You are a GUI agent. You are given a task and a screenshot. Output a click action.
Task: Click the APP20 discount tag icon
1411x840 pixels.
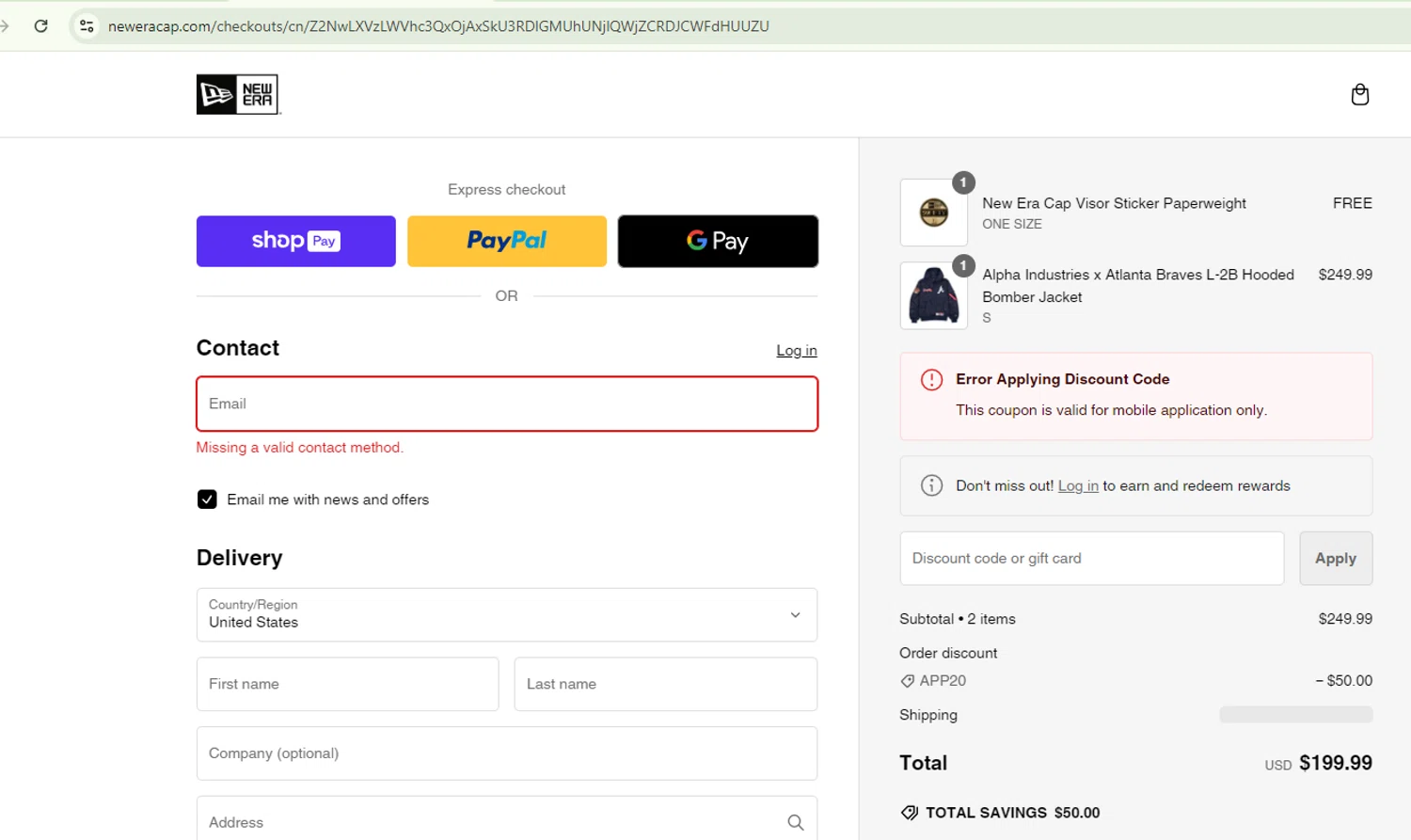pos(908,681)
